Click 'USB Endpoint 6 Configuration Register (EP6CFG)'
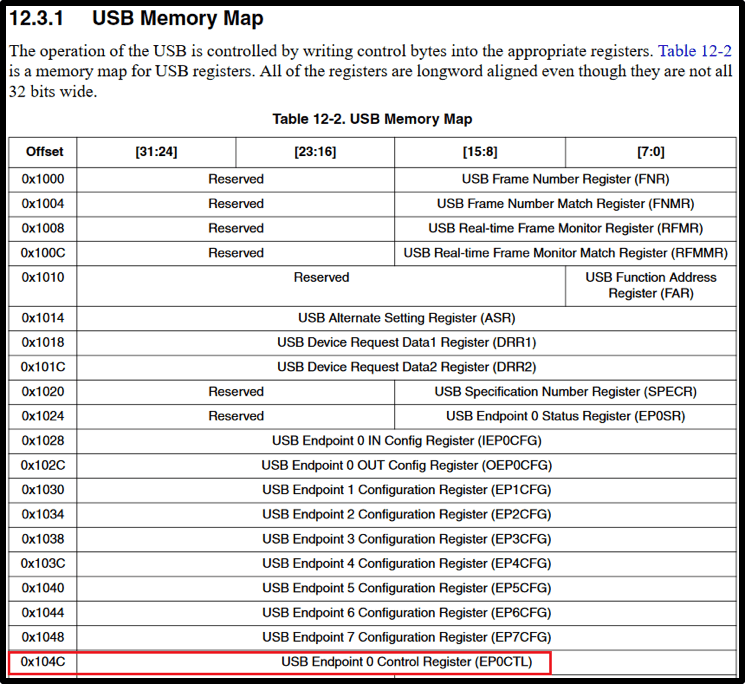Viewport: 745px width, 684px height. pos(407,613)
